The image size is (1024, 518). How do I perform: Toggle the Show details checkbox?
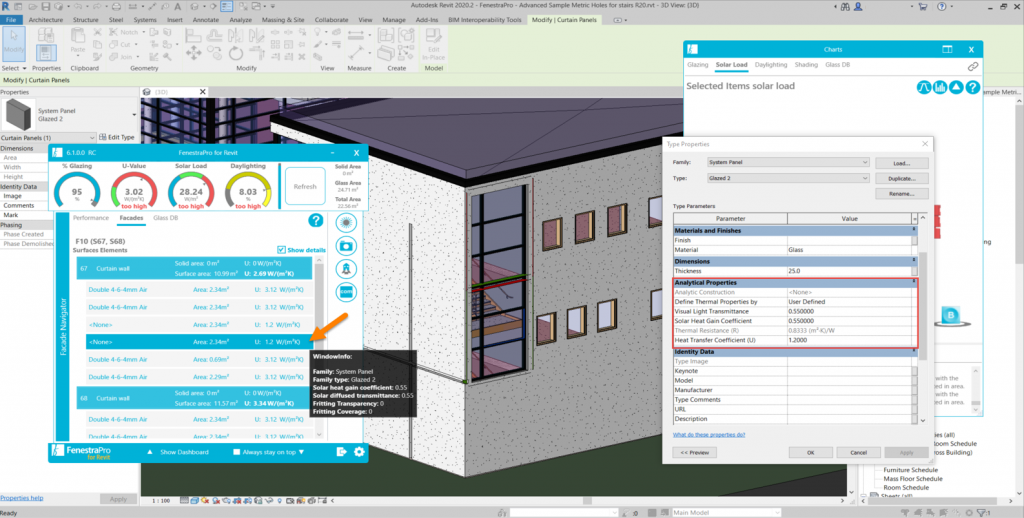click(281, 250)
